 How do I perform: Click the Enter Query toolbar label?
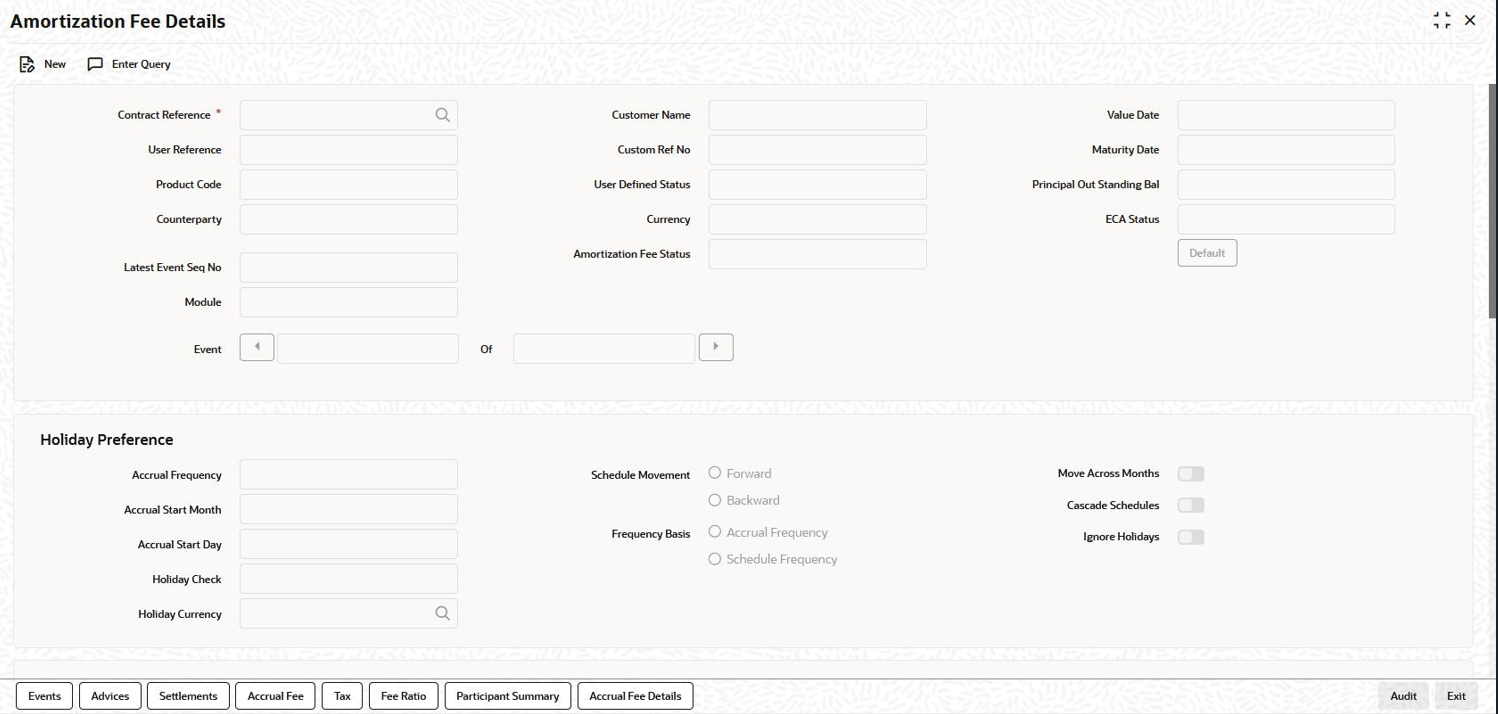pyautogui.click(x=141, y=64)
